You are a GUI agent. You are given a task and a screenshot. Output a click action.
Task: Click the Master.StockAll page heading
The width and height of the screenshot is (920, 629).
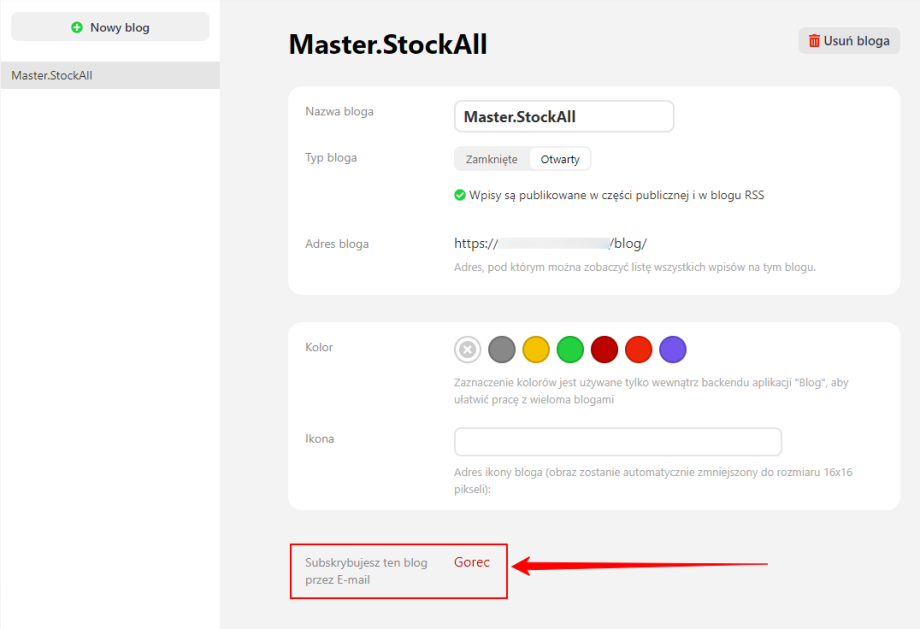point(388,44)
